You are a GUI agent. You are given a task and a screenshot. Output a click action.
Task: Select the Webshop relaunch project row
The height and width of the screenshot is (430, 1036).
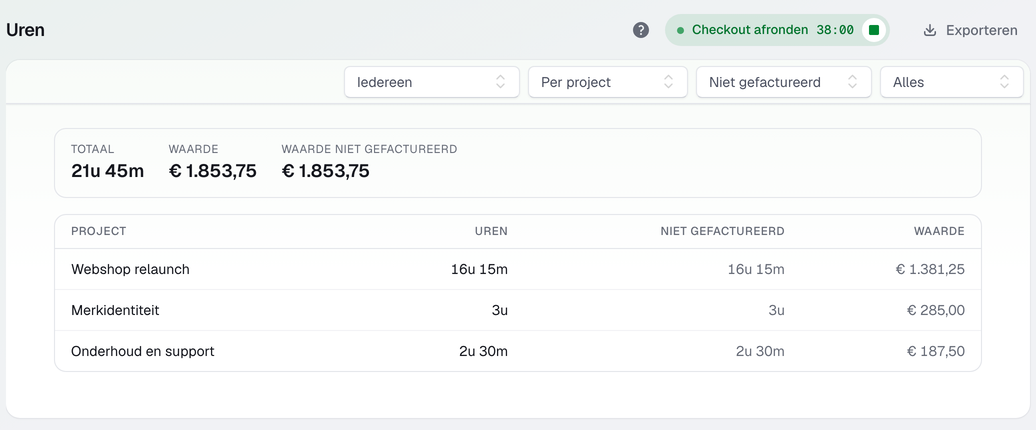tap(518, 269)
